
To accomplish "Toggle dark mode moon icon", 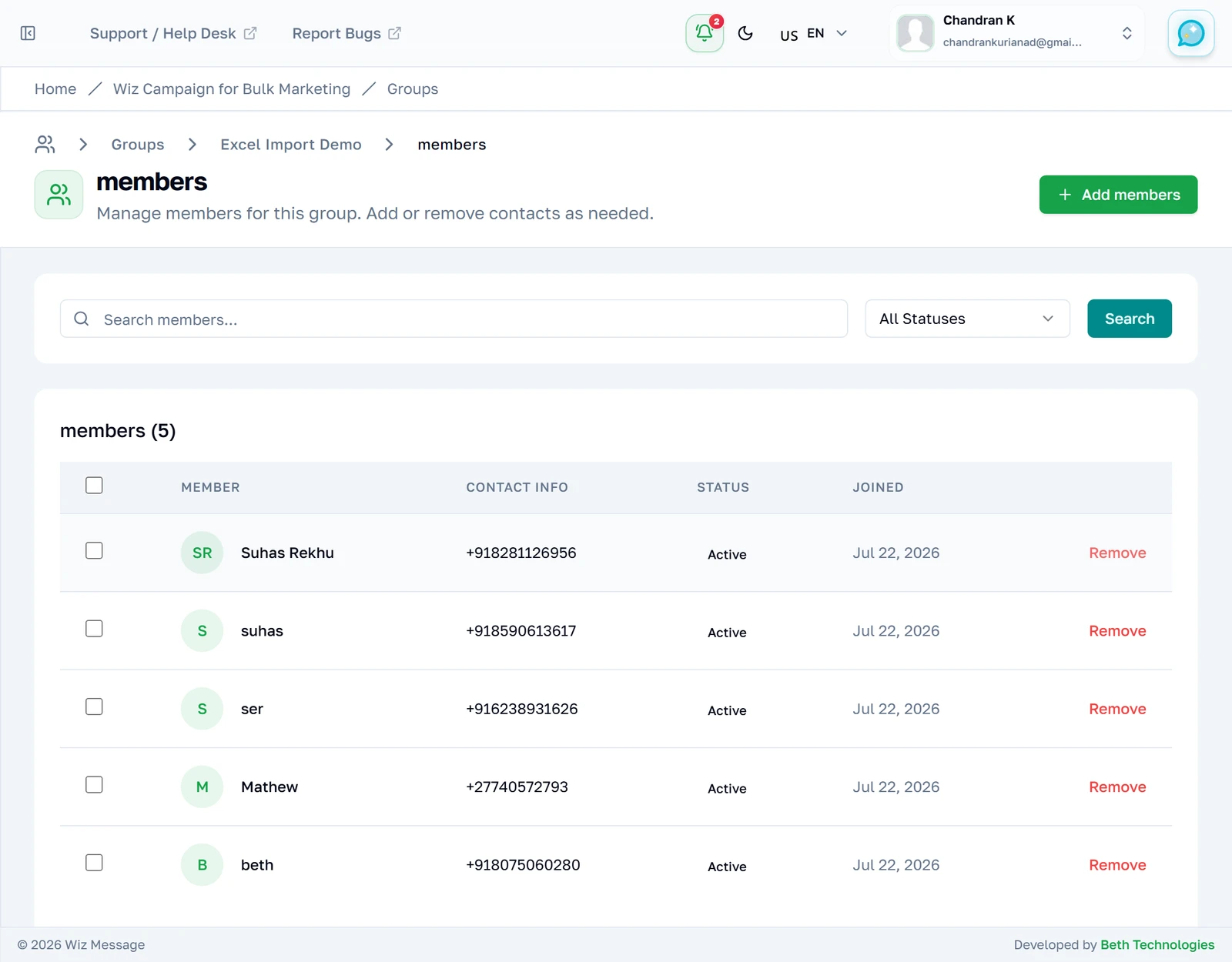I will [745, 33].
